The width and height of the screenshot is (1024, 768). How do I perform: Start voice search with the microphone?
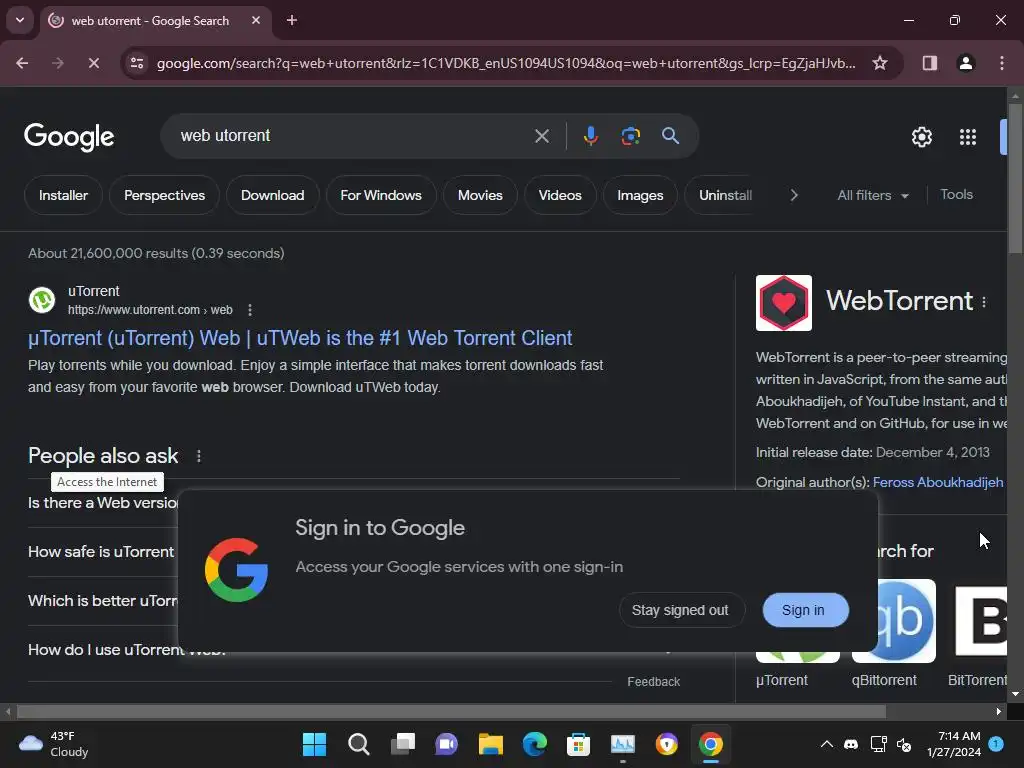pyautogui.click(x=590, y=136)
